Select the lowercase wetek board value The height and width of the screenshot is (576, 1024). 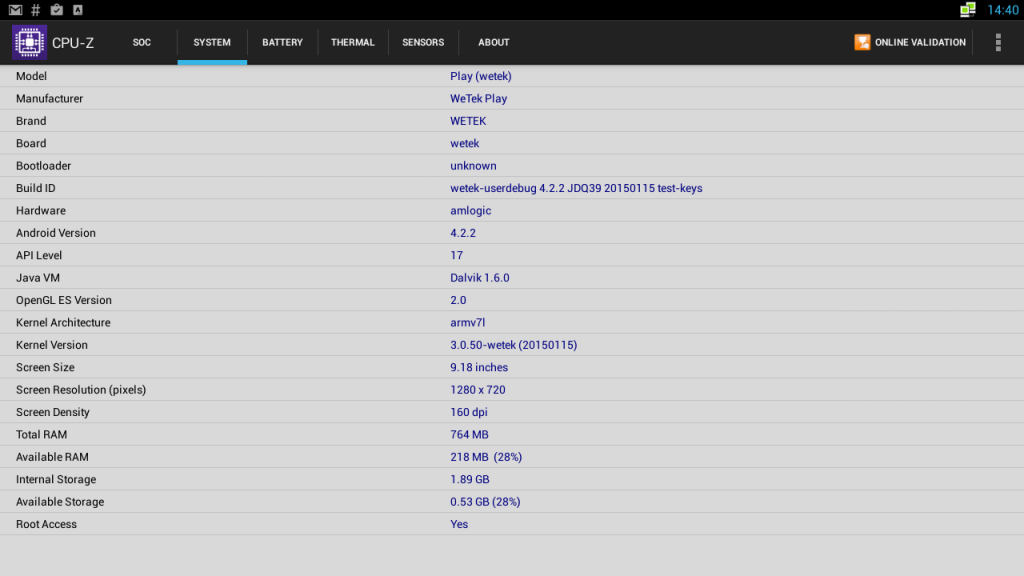(x=465, y=144)
